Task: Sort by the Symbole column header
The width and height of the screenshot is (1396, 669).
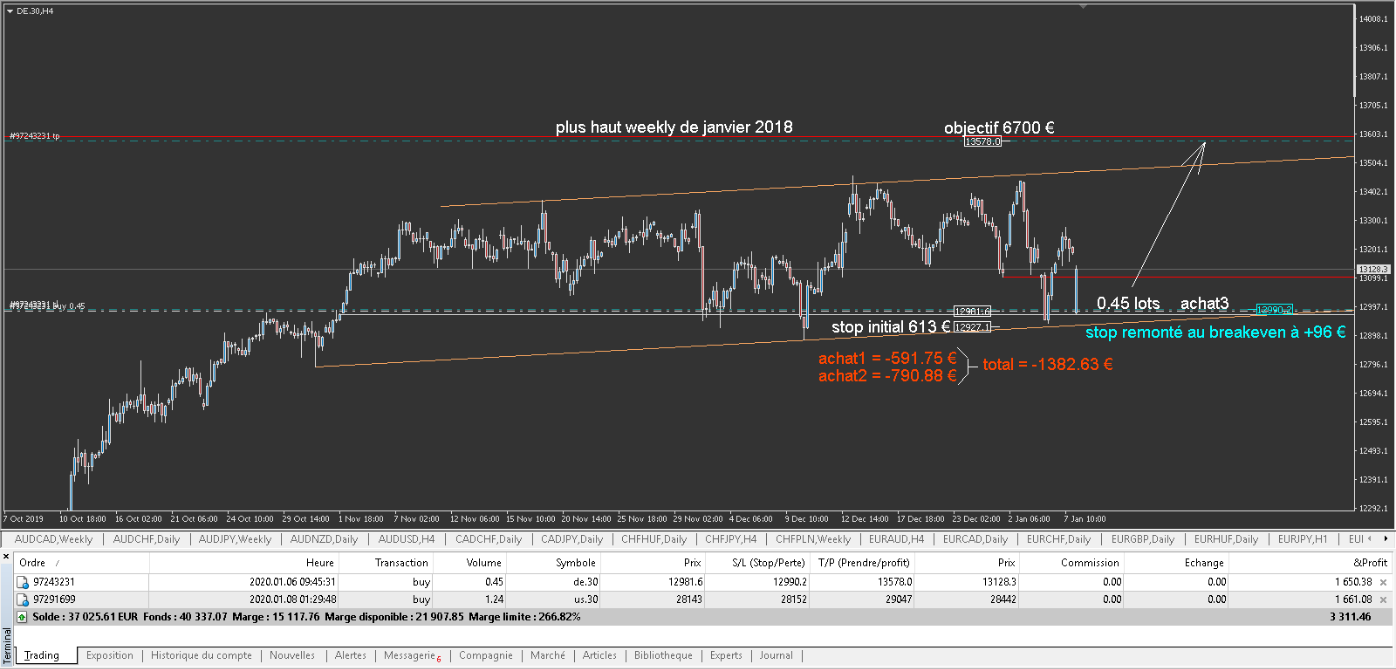Action: tap(554, 563)
